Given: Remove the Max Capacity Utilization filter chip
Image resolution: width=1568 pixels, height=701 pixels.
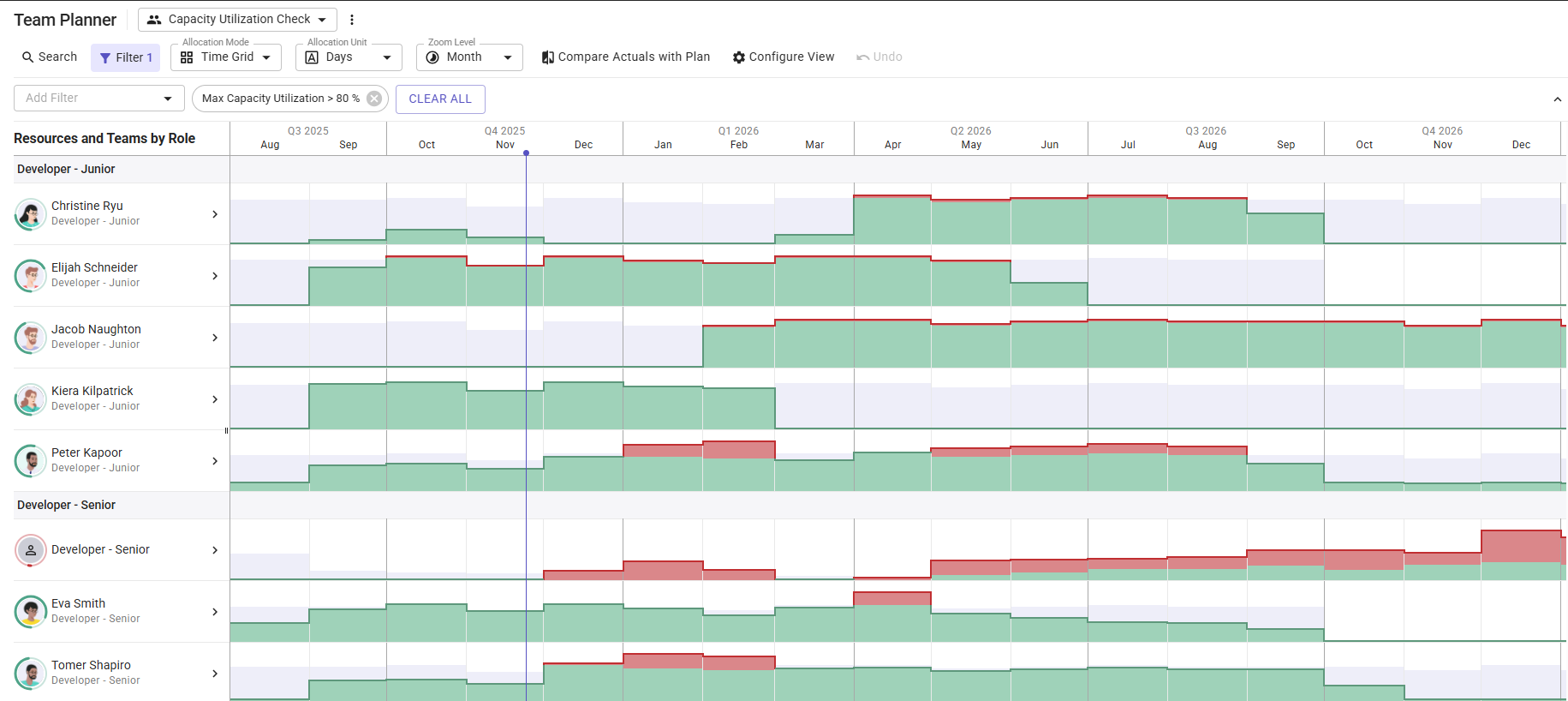Looking at the screenshot, I should pyautogui.click(x=374, y=99).
